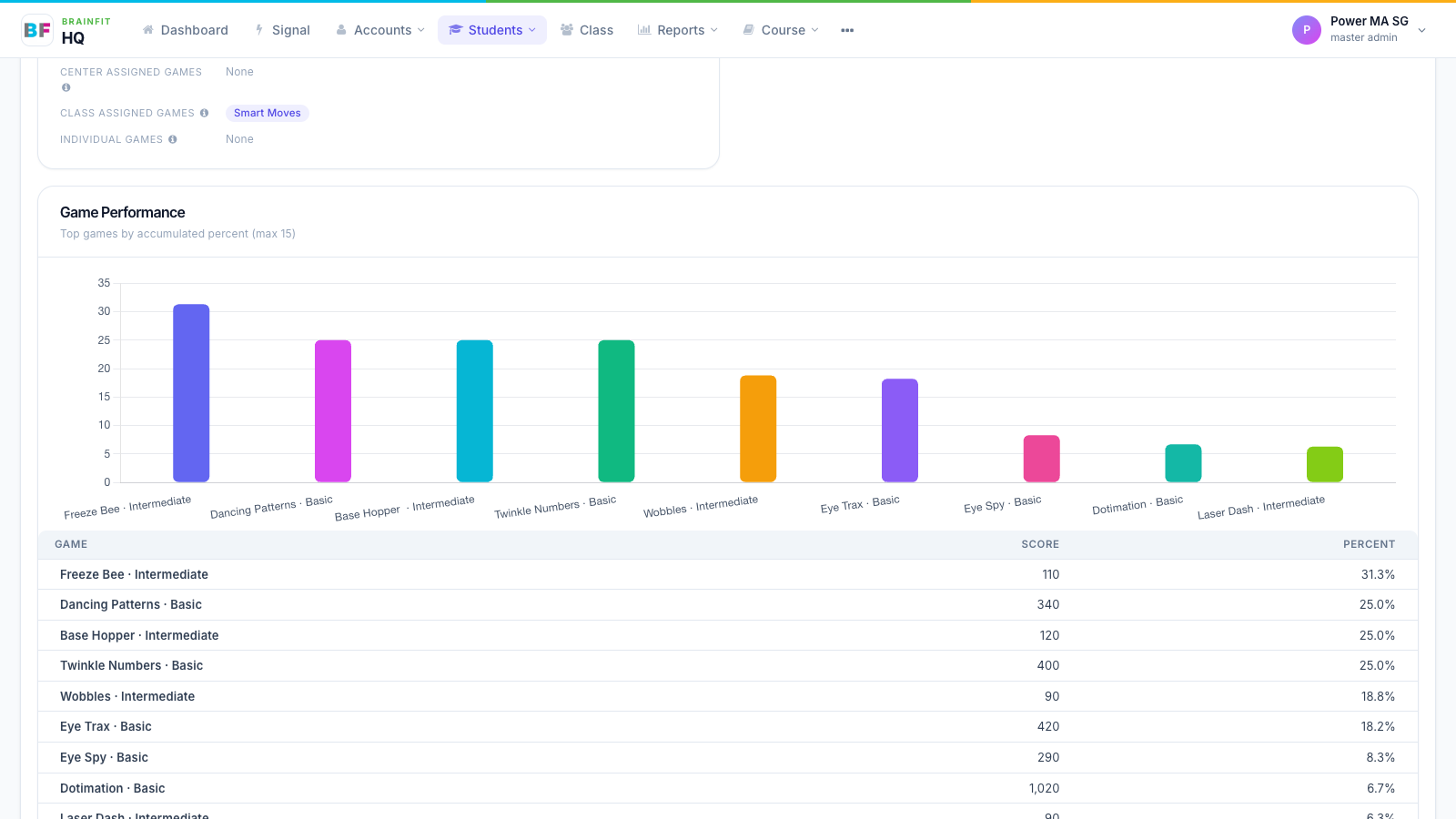Click the orange Wobbles chart bar
1456x819 pixels.
(758, 429)
